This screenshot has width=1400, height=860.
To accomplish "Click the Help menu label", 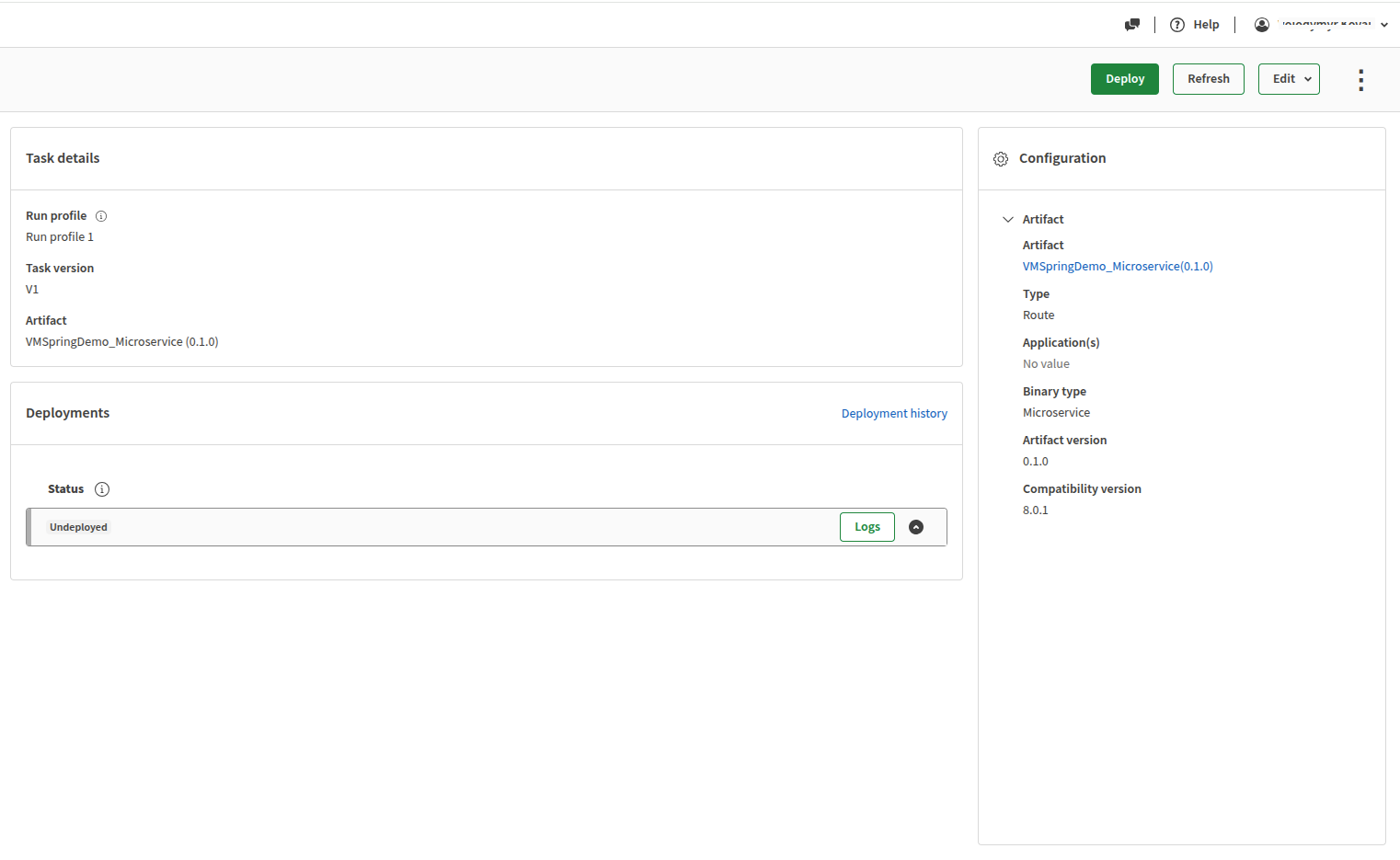I will coord(1206,25).
